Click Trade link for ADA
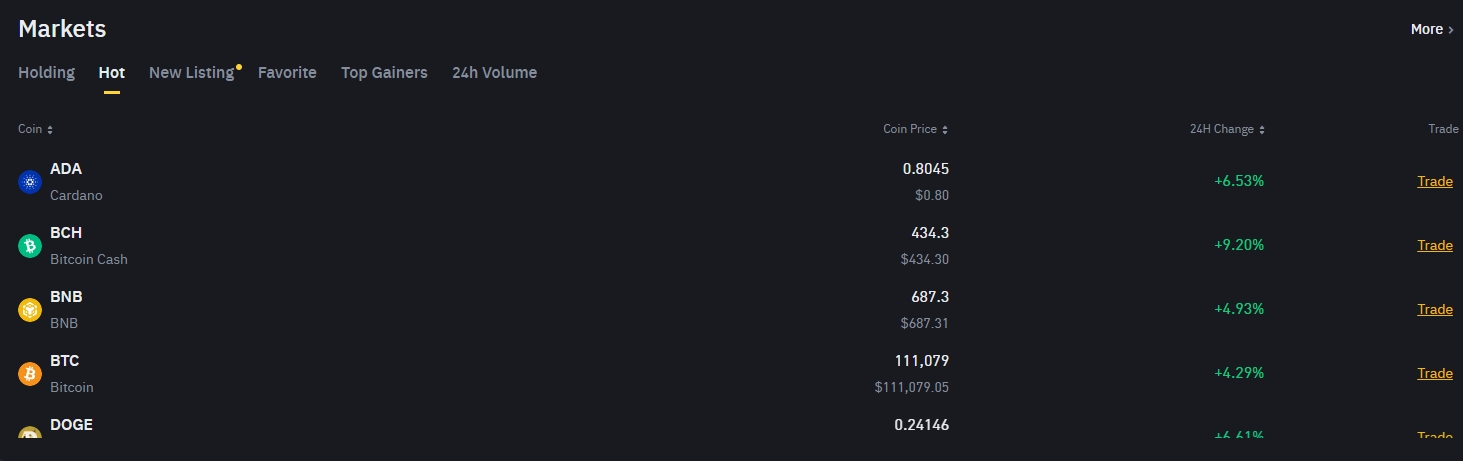1463x461 pixels. click(x=1435, y=181)
